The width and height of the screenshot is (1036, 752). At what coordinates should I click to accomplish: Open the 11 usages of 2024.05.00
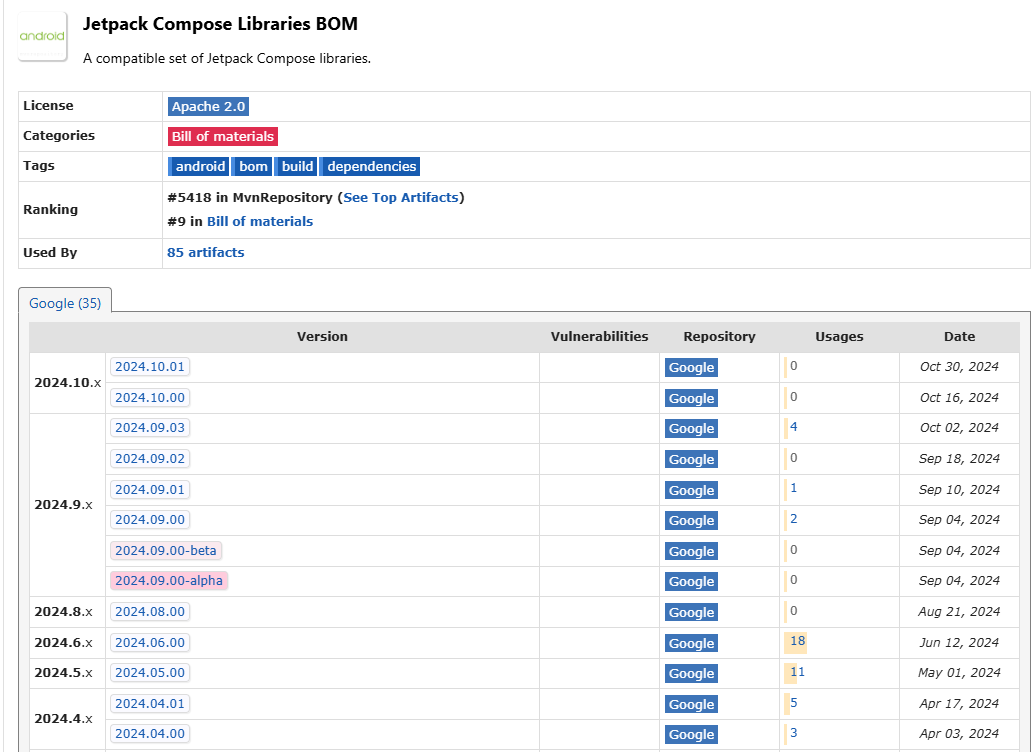797,672
